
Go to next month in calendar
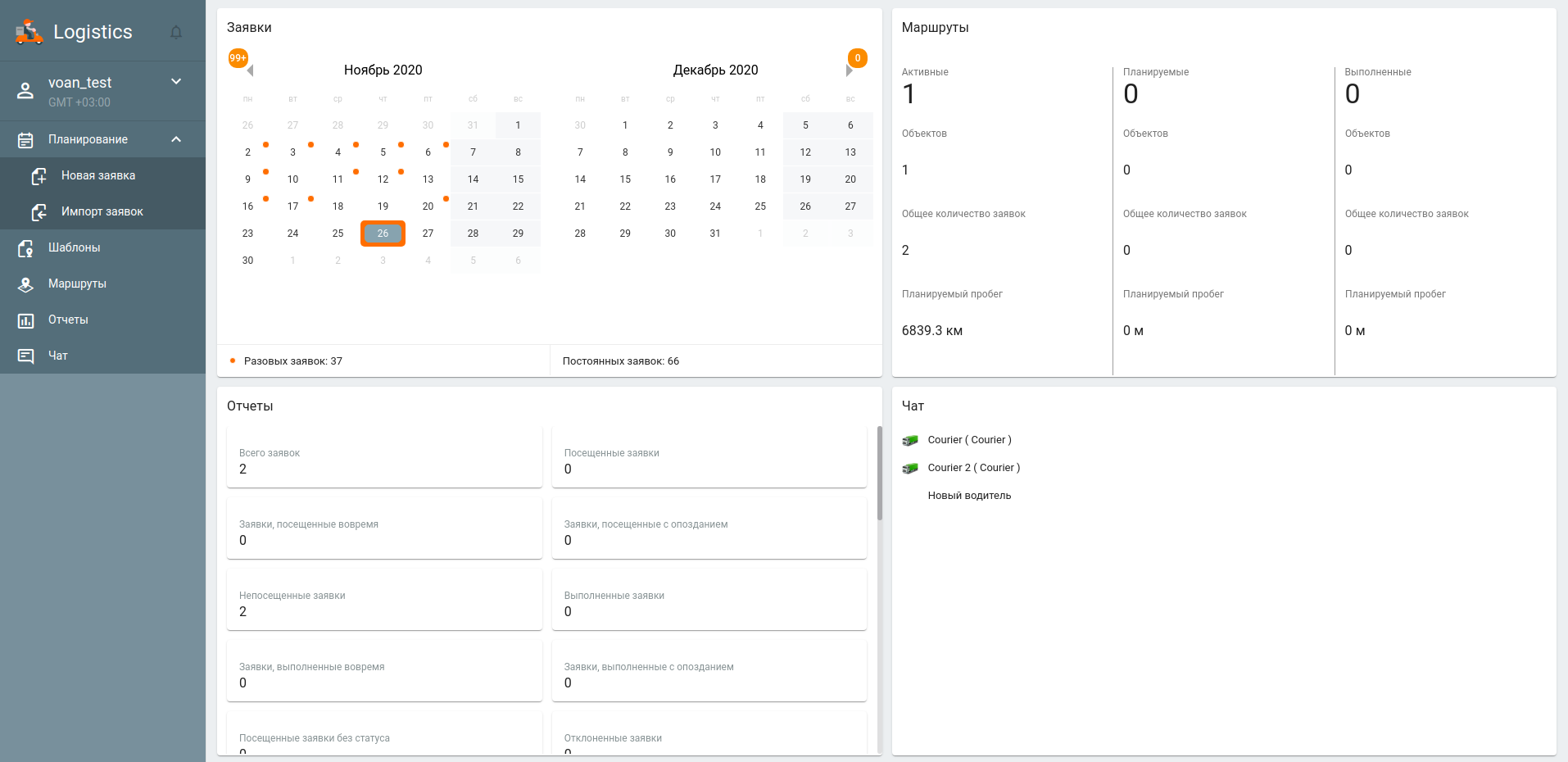point(850,70)
